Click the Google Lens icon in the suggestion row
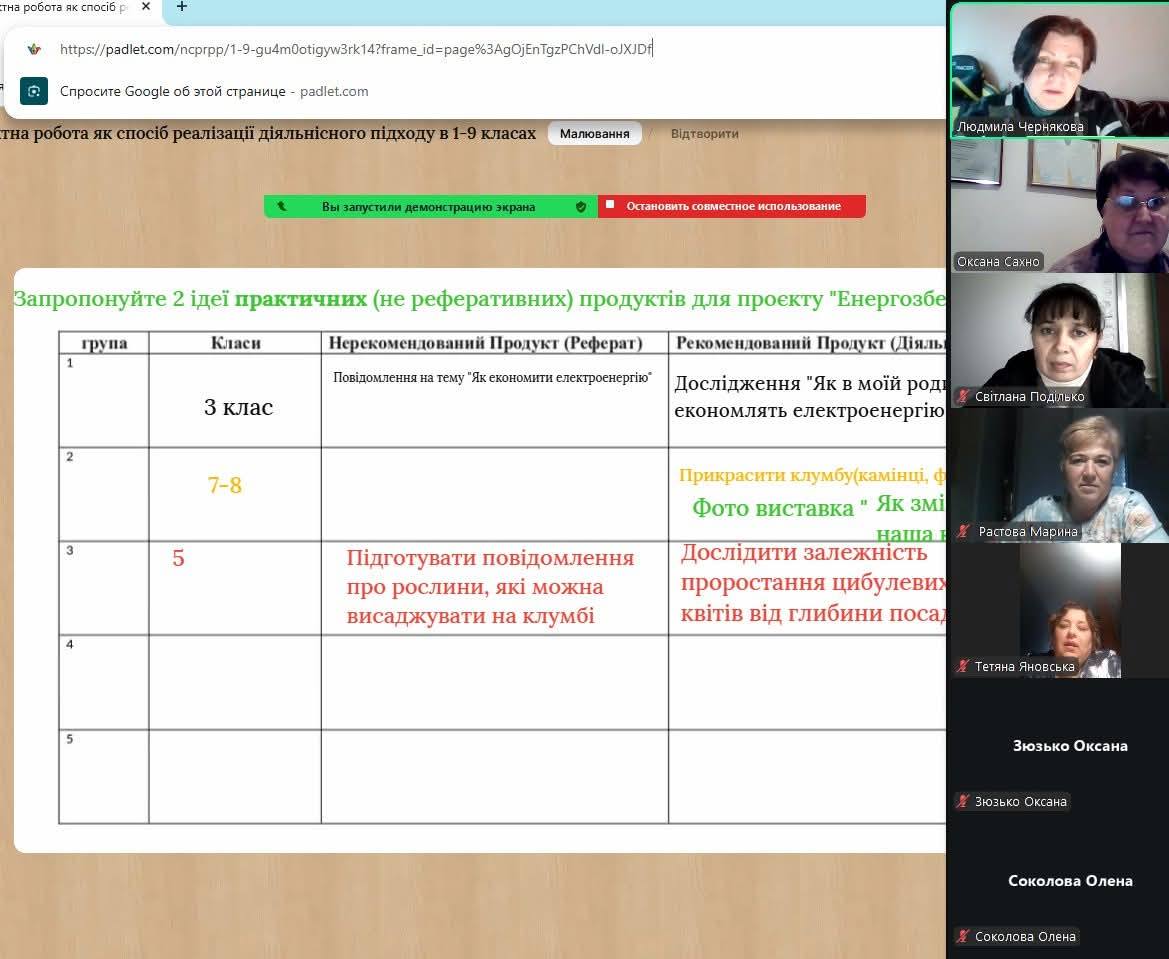This screenshot has height=959, width=1169. tap(34, 91)
